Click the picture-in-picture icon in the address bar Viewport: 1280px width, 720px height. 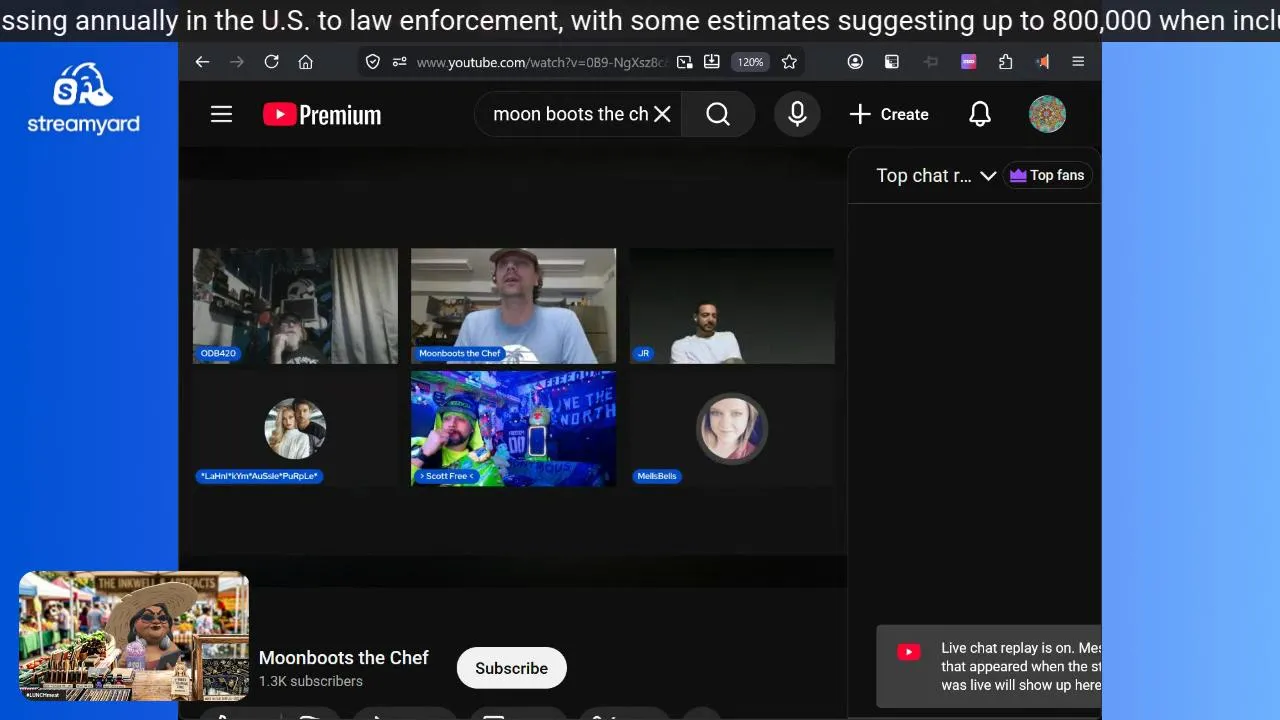pos(685,62)
